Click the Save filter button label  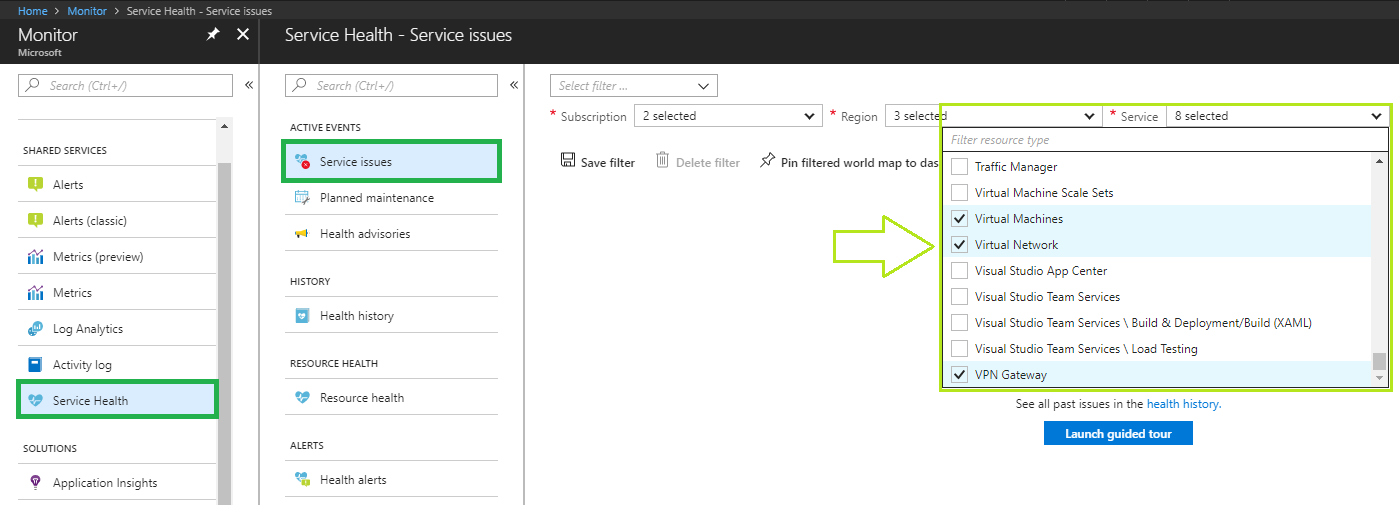608,162
